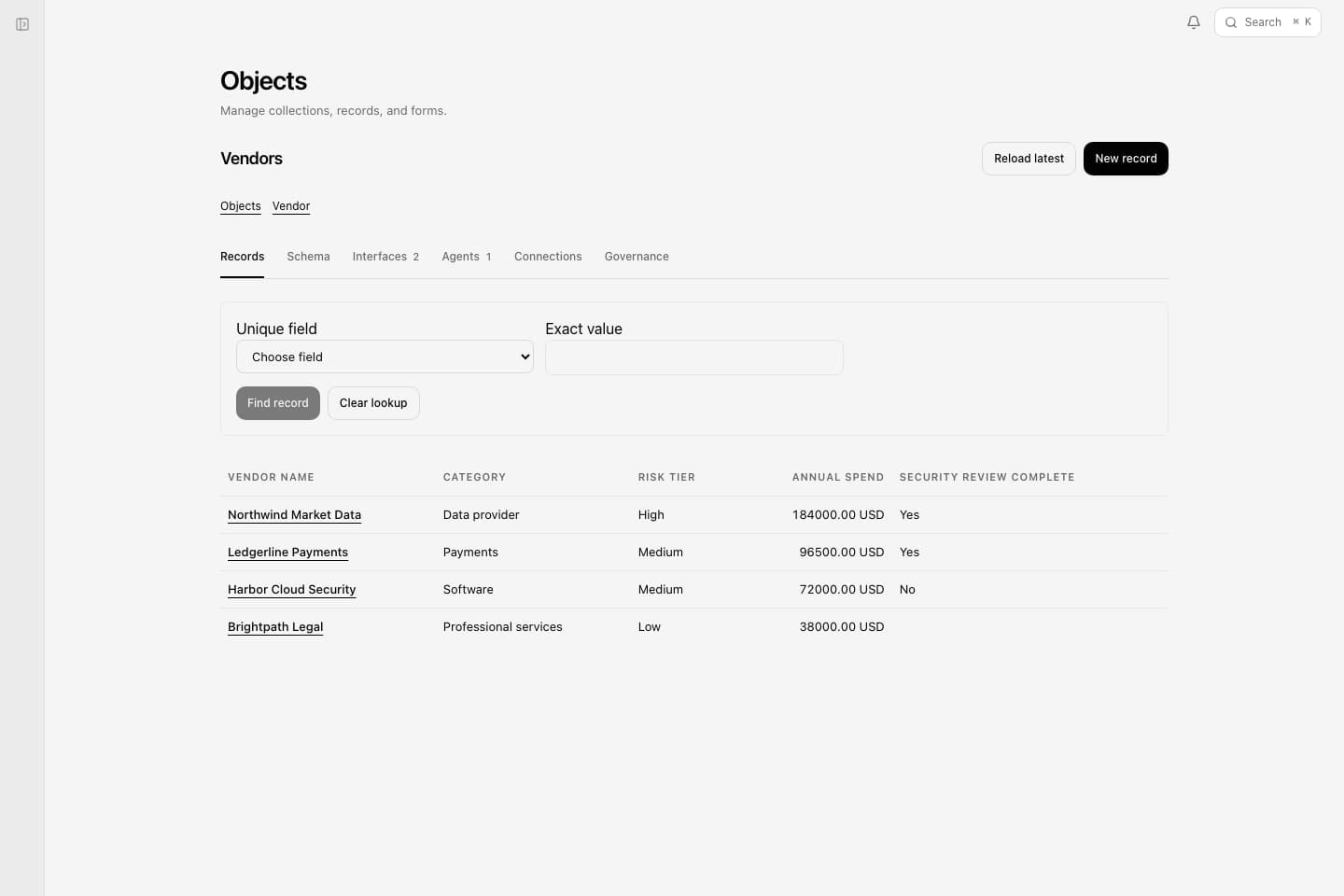Click the Software category cell
Viewport: 1344px width, 896px height.
pos(468,590)
